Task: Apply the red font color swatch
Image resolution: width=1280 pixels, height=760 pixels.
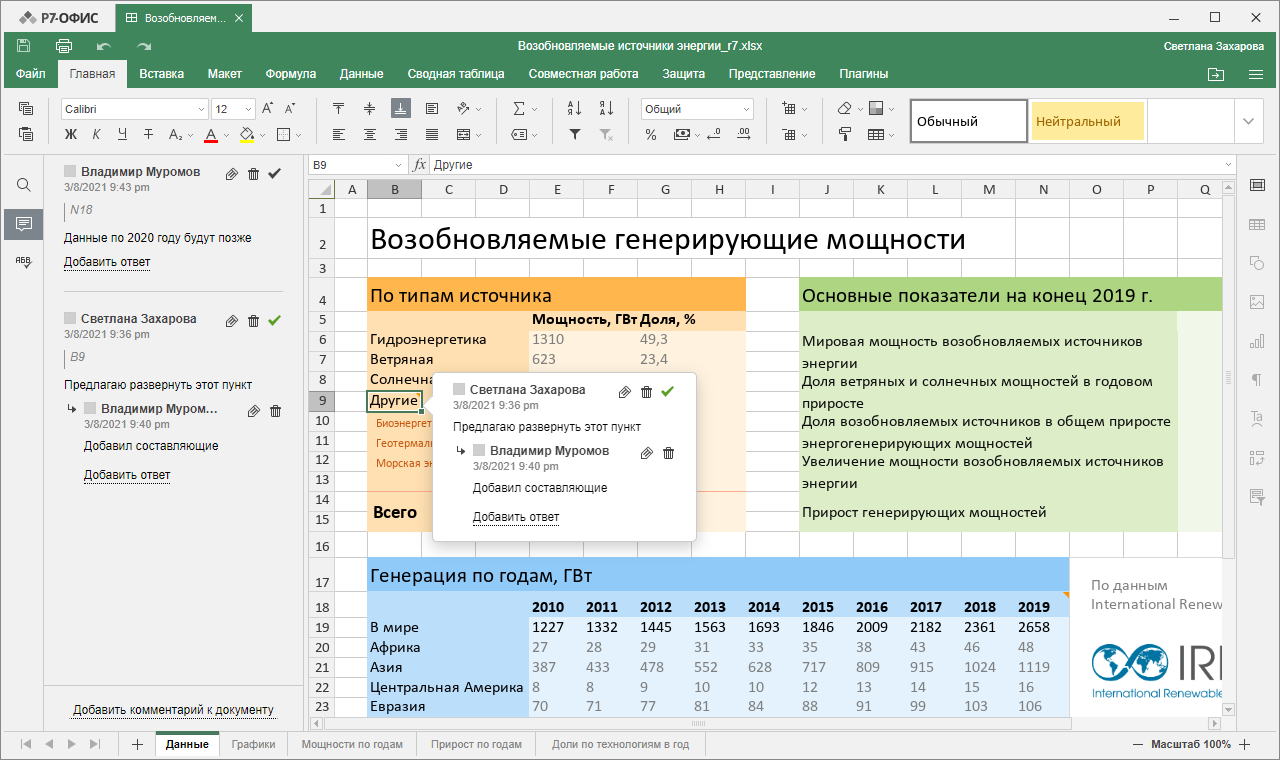Action: click(211, 134)
